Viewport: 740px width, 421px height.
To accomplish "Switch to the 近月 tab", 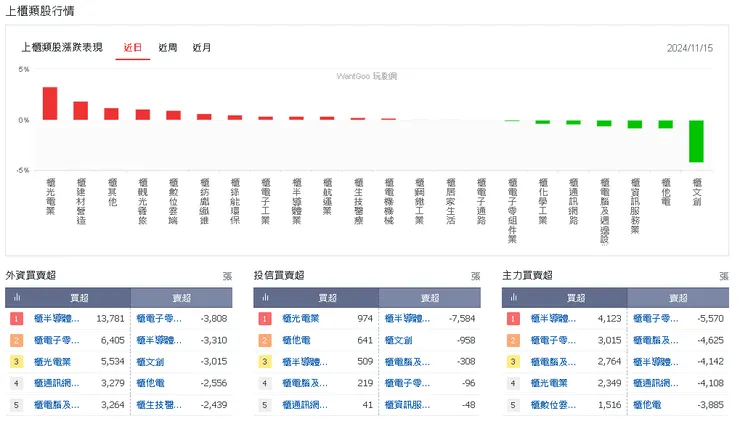I will (202, 48).
